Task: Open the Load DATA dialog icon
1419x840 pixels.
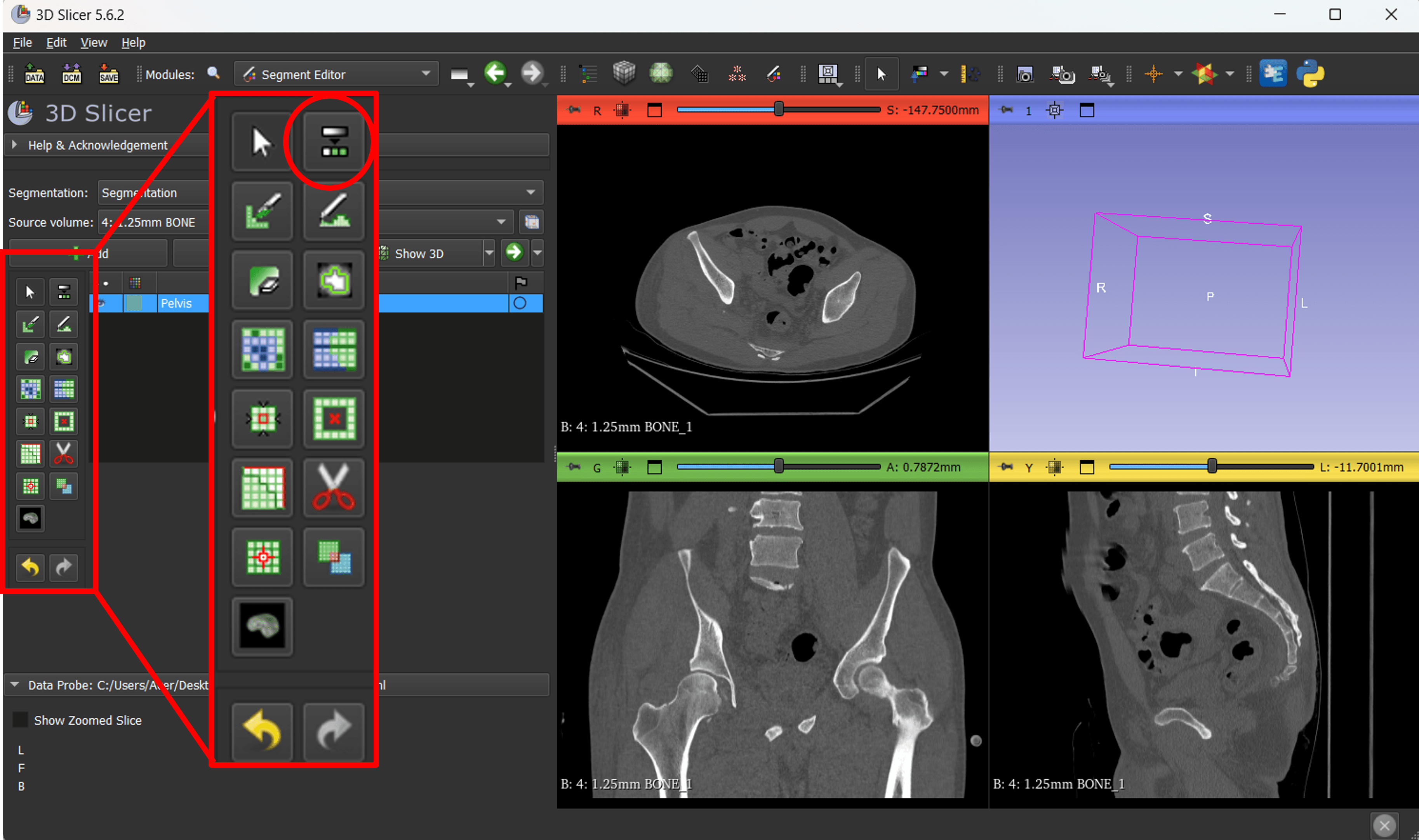Action: coord(34,73)
